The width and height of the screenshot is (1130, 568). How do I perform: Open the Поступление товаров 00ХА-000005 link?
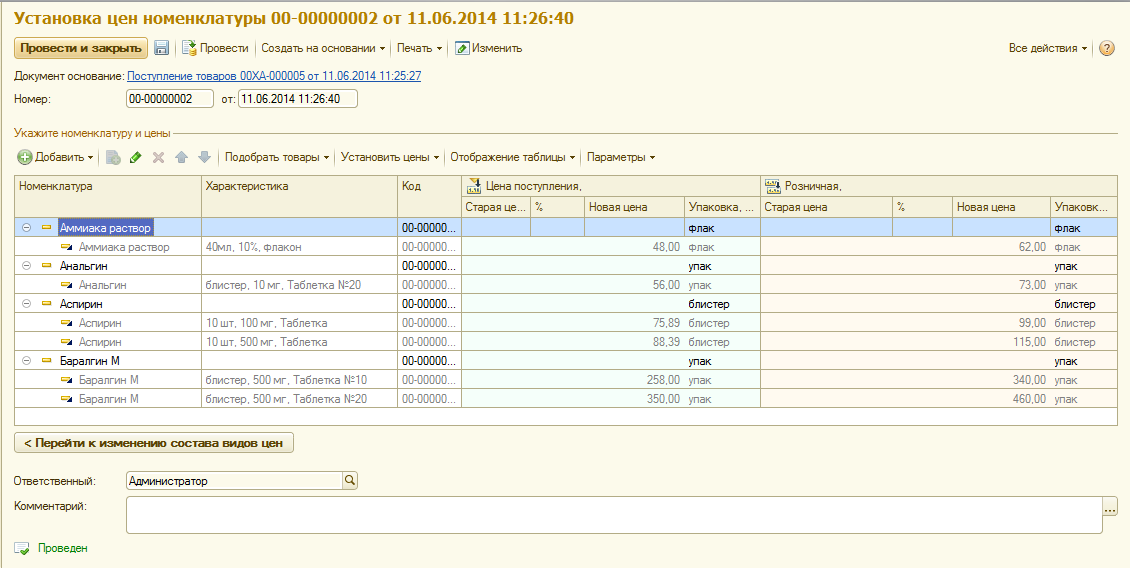pos(274,76)
